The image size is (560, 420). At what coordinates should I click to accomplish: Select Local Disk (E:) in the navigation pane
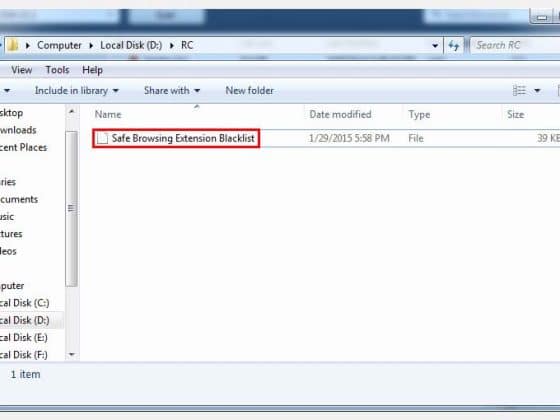[x=24, y=337]
